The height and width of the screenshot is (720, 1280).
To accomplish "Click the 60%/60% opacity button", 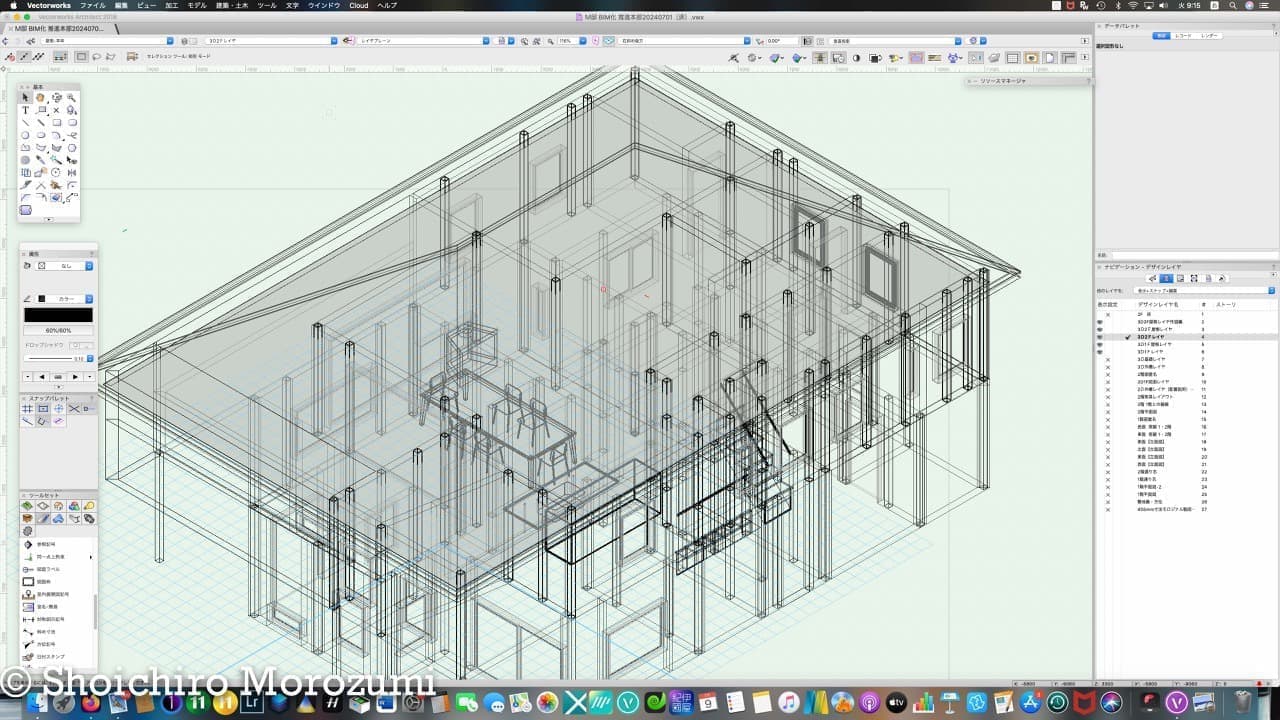I will click(x=58, y=330).
